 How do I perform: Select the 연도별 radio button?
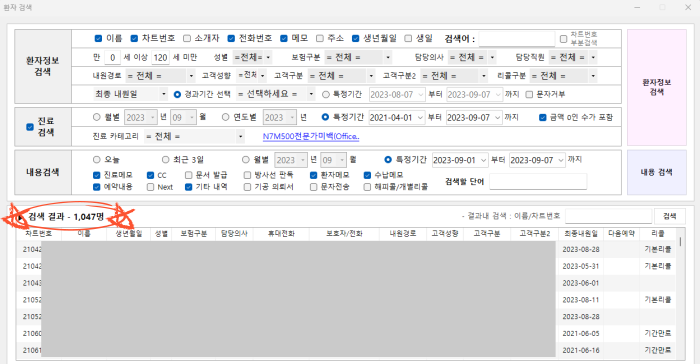225,117
